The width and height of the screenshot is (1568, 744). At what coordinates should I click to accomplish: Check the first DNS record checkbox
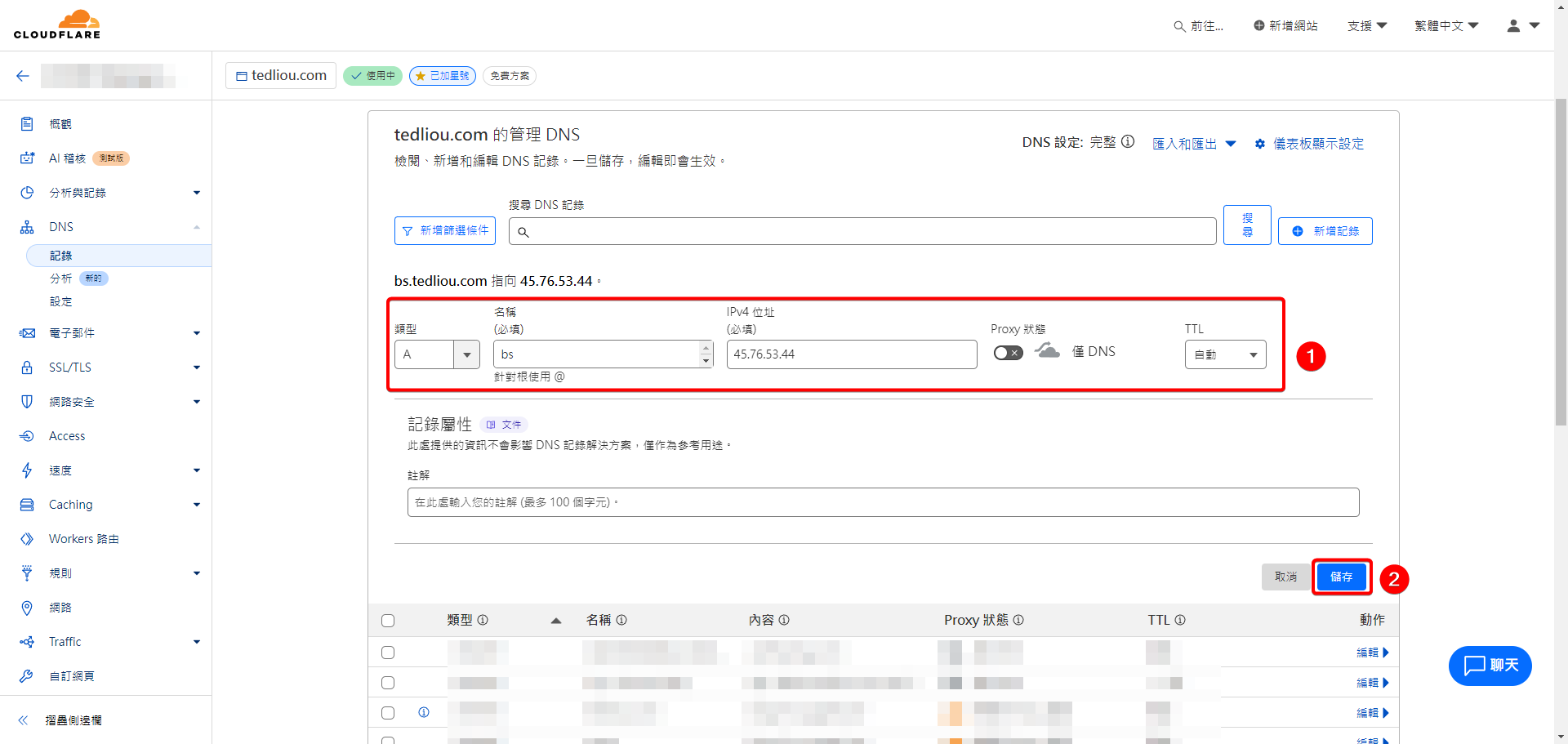click(388, 653)
